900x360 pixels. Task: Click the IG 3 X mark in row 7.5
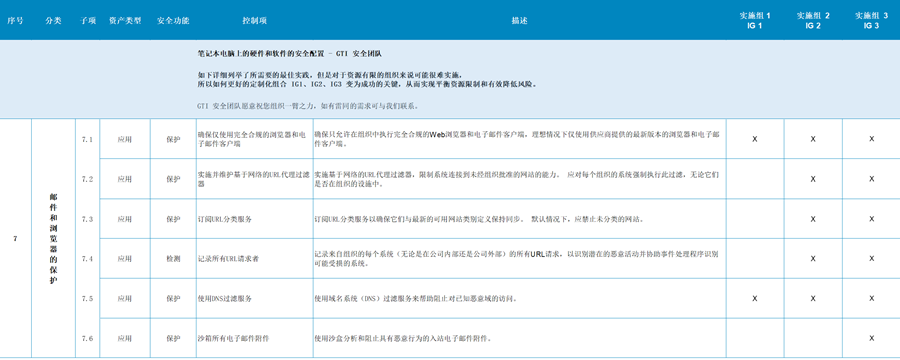click(871, 299)
